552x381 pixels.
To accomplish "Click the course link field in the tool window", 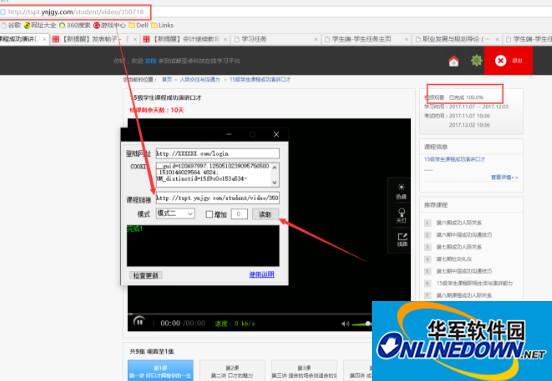I will (218, 198).
